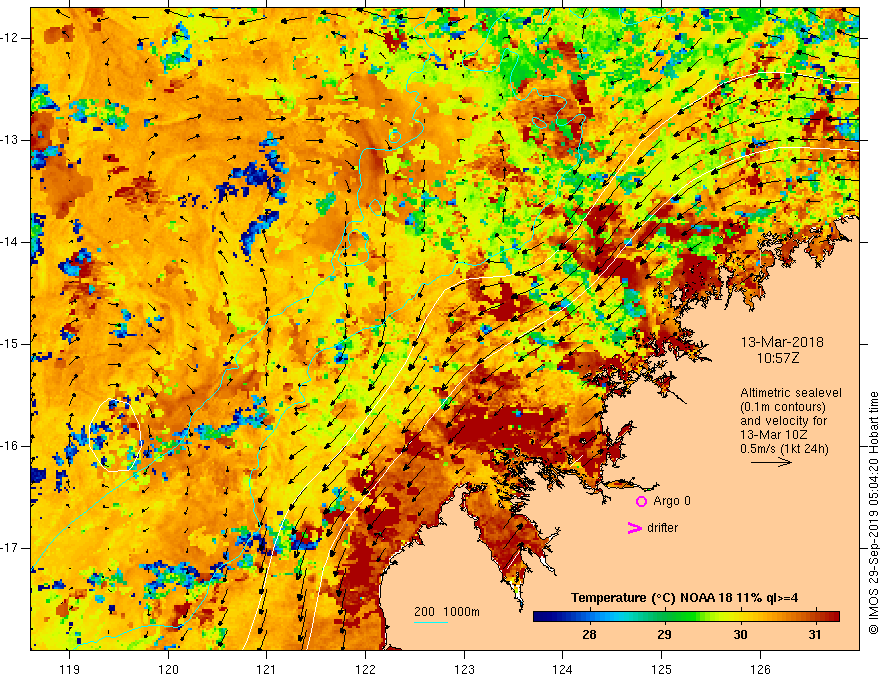Click the 10:57Z time label

(x=777, y=358)
